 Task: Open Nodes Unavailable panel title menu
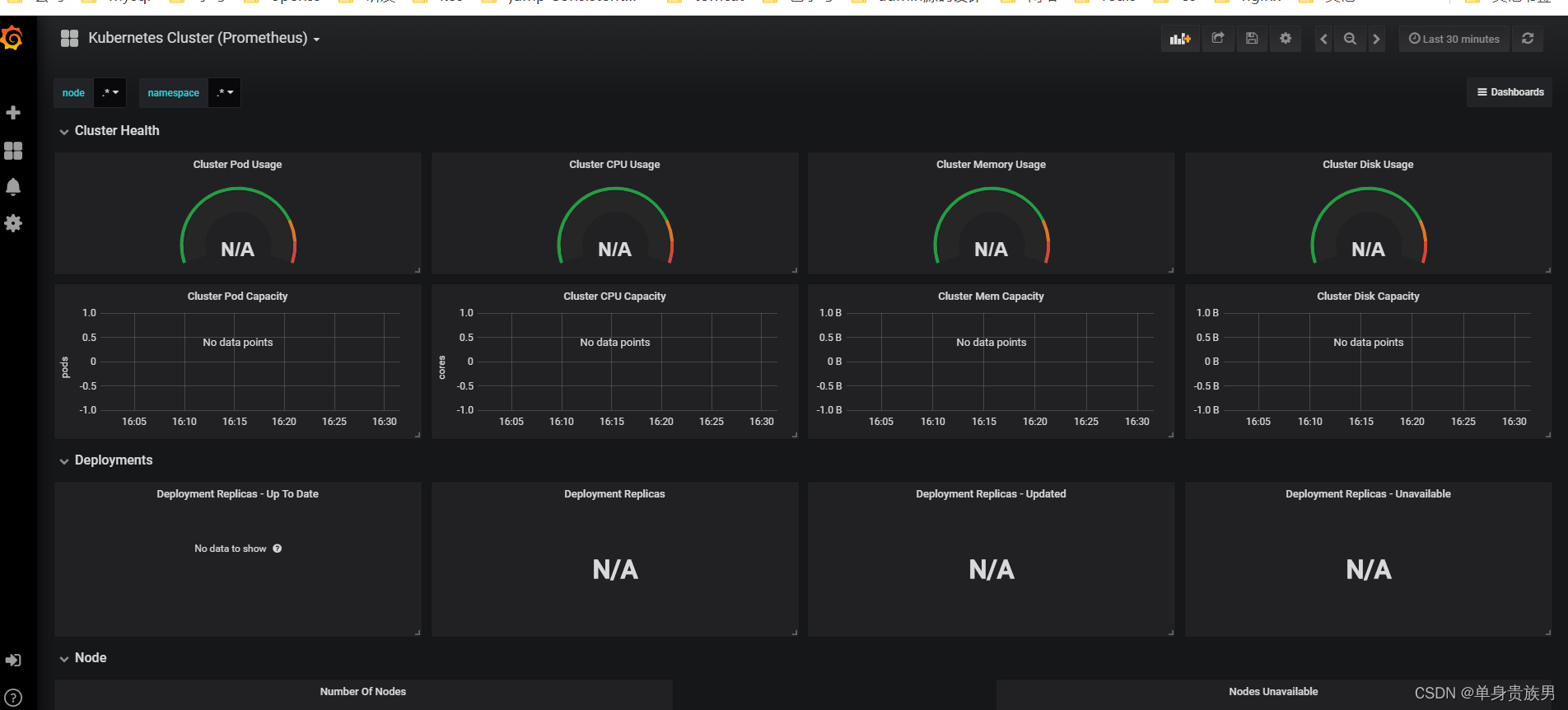pyautogui.click(x=1273, y=692)
